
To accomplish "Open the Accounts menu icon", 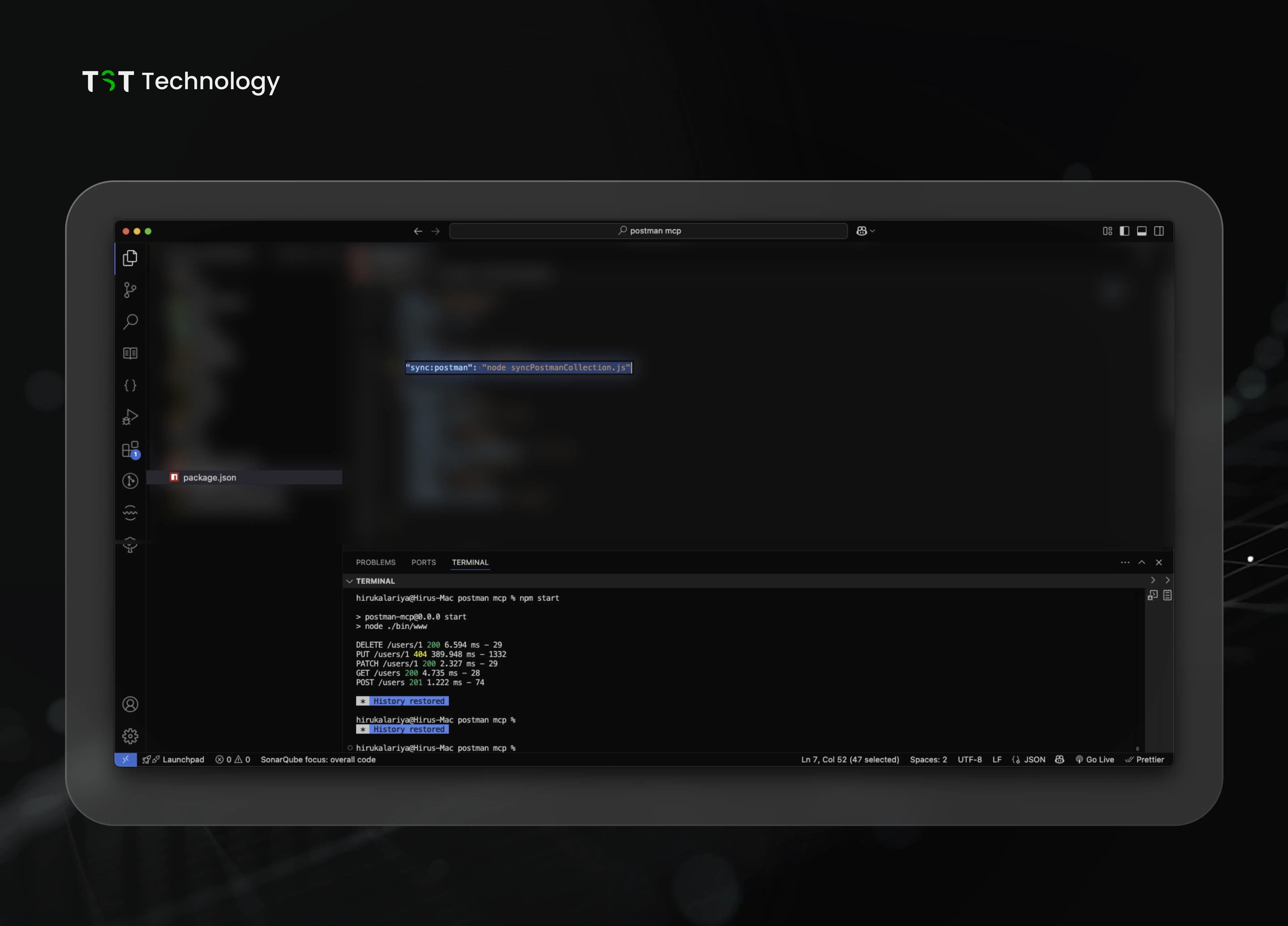I will pos(130,705).
